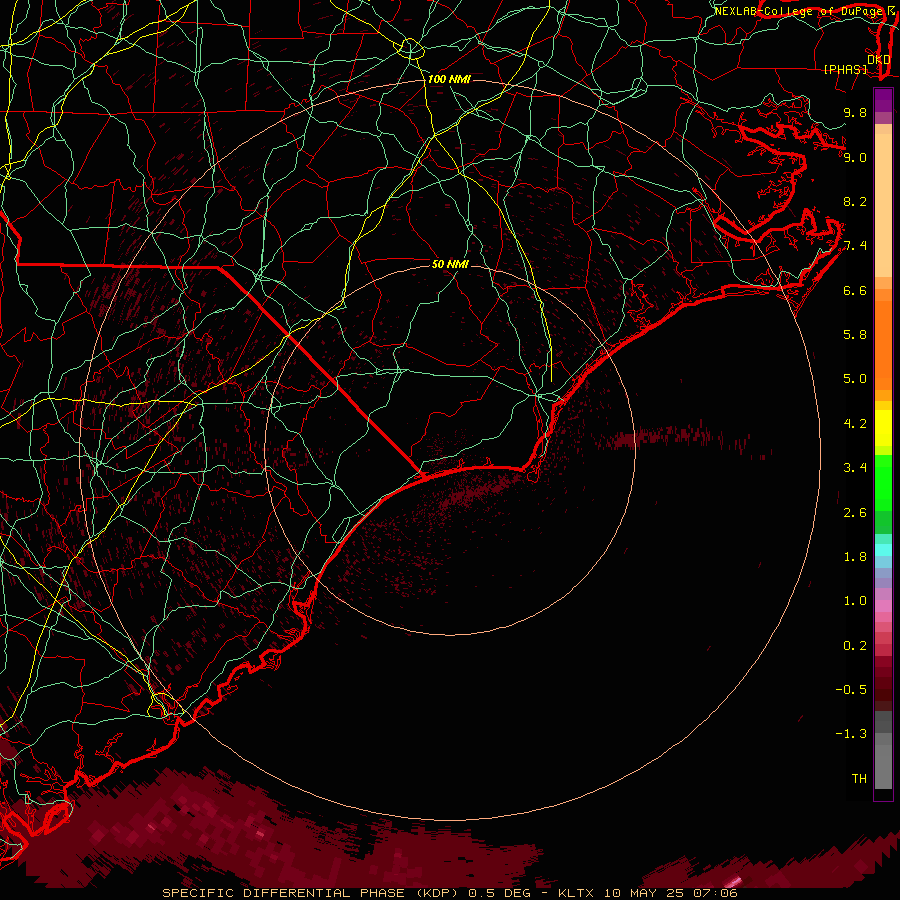Click the -1.3 color scale label
Viewport: 900px width, 900px height.
pyautogui.click(x=851, y=734)
